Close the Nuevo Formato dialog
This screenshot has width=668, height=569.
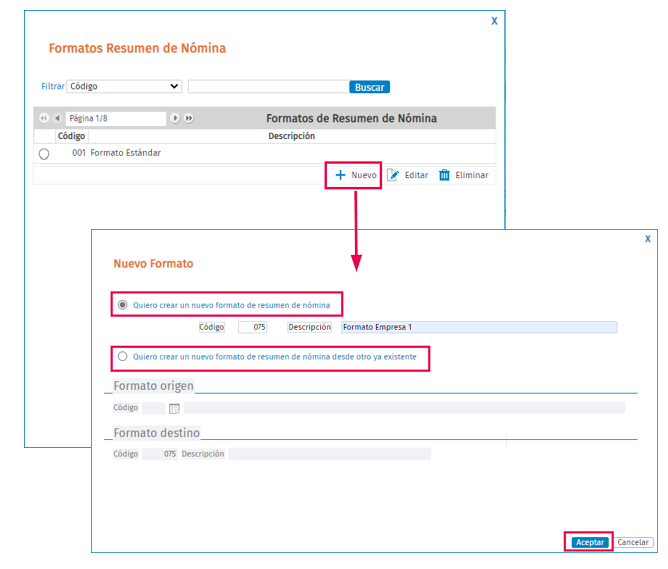point(648,239)
